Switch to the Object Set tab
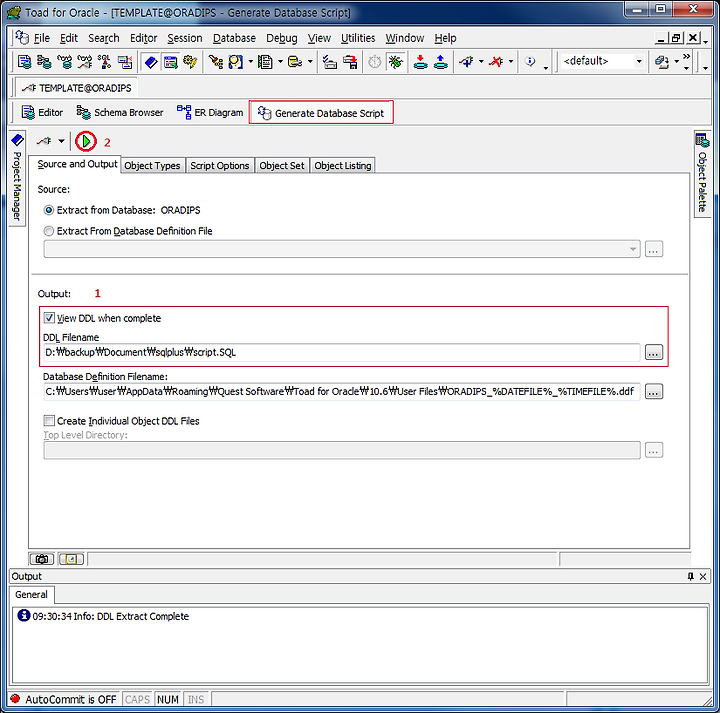Screen dimensions: 720x713 [281, 166]
